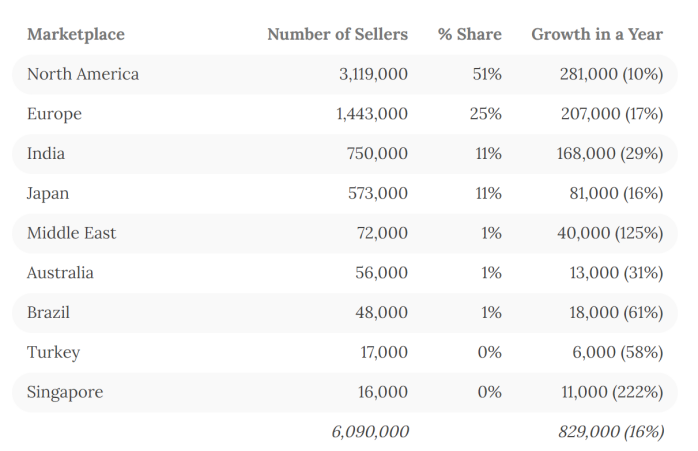The height and width of the screenshot is (451, 698).
Task: Click the Marketplace column header
Action: click(76, 34)
